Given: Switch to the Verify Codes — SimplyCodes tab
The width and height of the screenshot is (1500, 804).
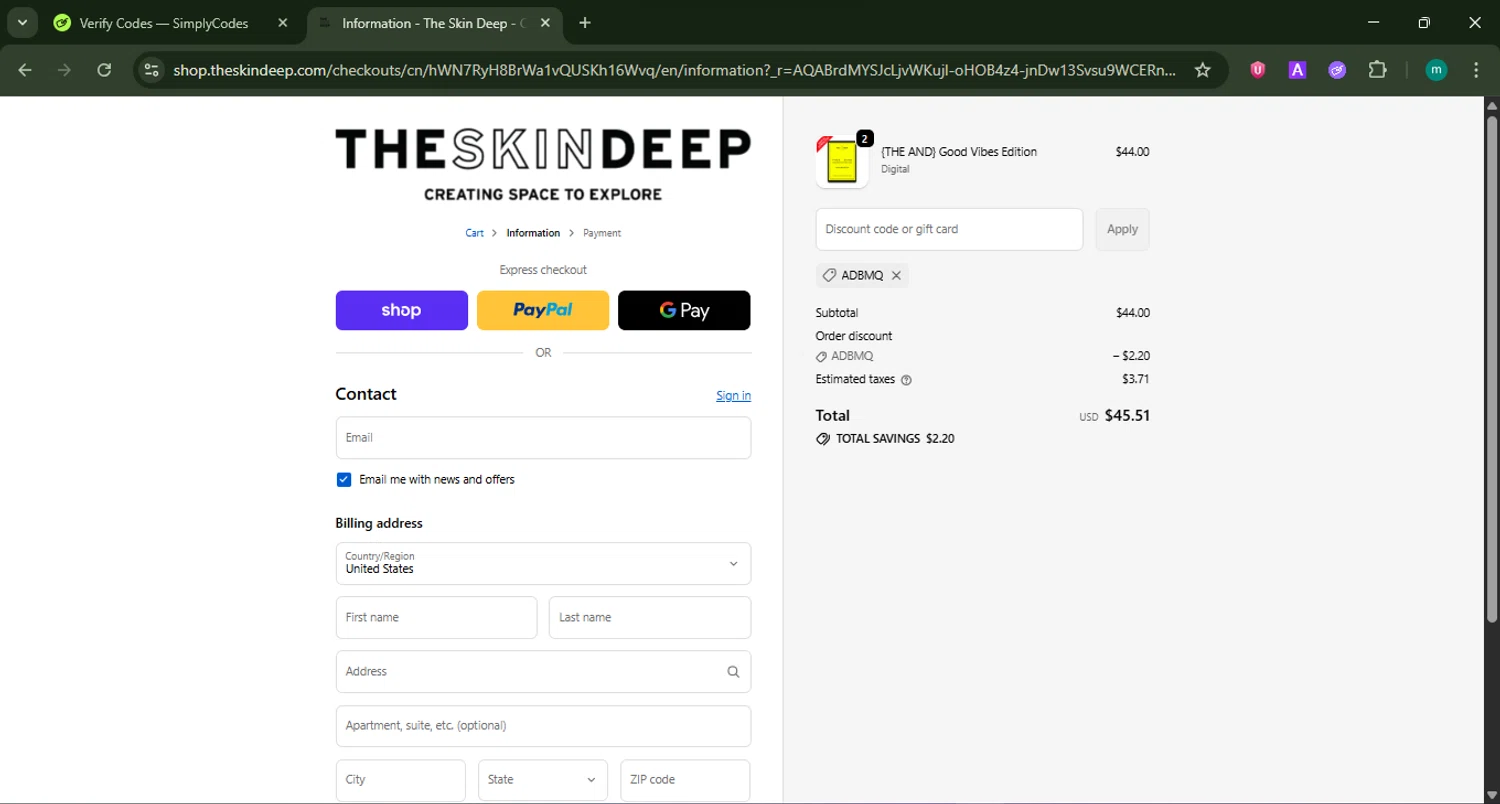Looking at the screenshot, I should coord(164,23).
